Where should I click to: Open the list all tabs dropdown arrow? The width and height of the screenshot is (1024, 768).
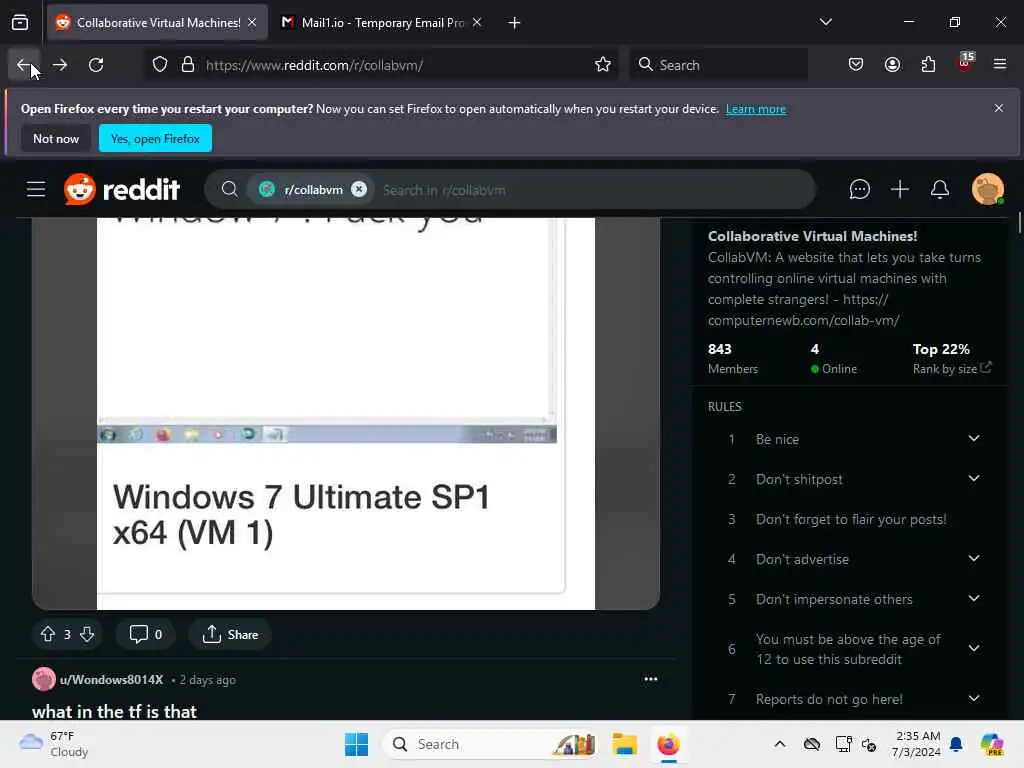tap(825, 22)
